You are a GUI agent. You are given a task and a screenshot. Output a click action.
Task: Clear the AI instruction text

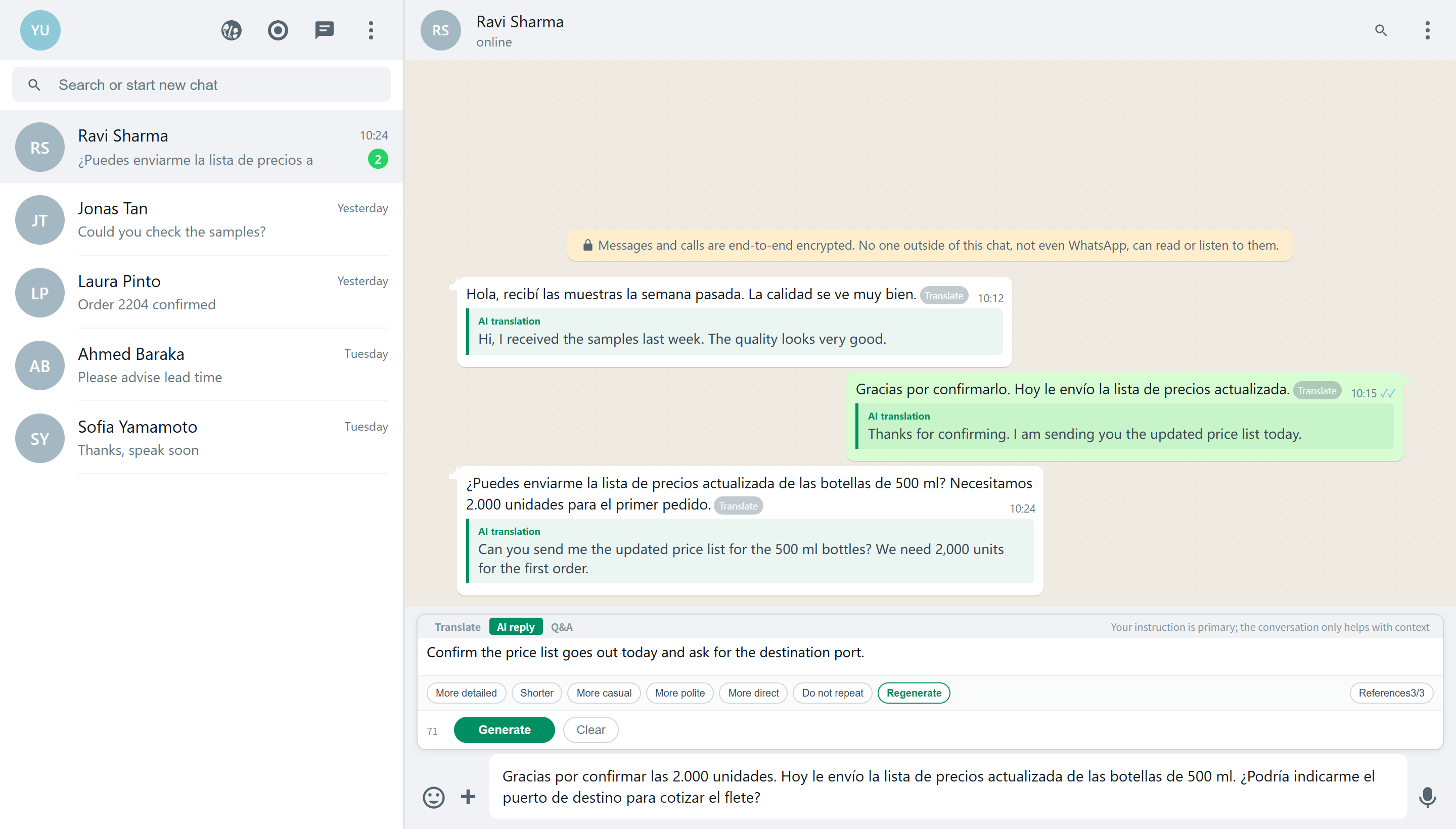pyautogui.click(x=590, y=729)
